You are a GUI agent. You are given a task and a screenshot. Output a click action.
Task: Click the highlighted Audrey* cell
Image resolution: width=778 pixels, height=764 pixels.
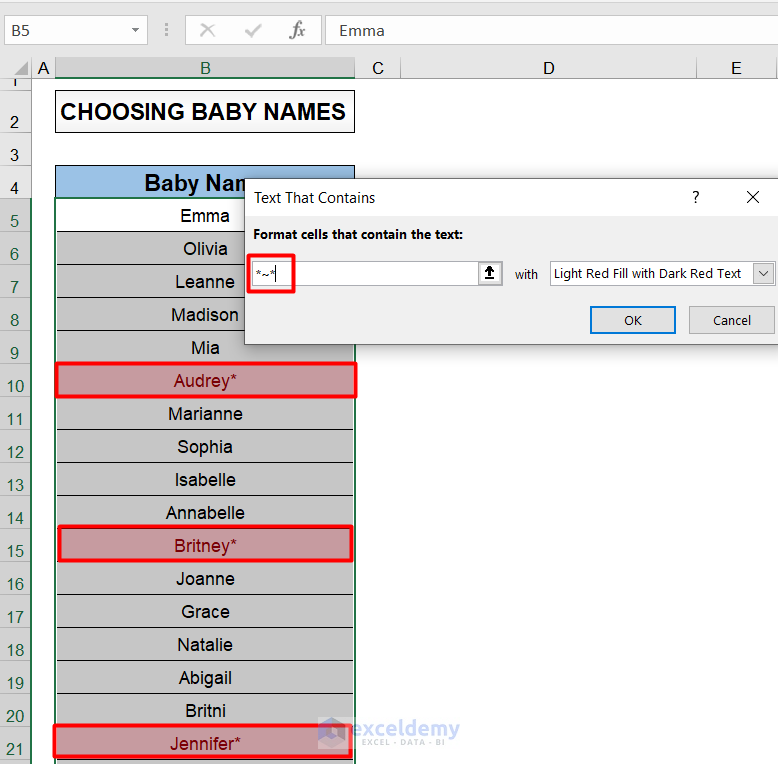click(x=205, y=381)
